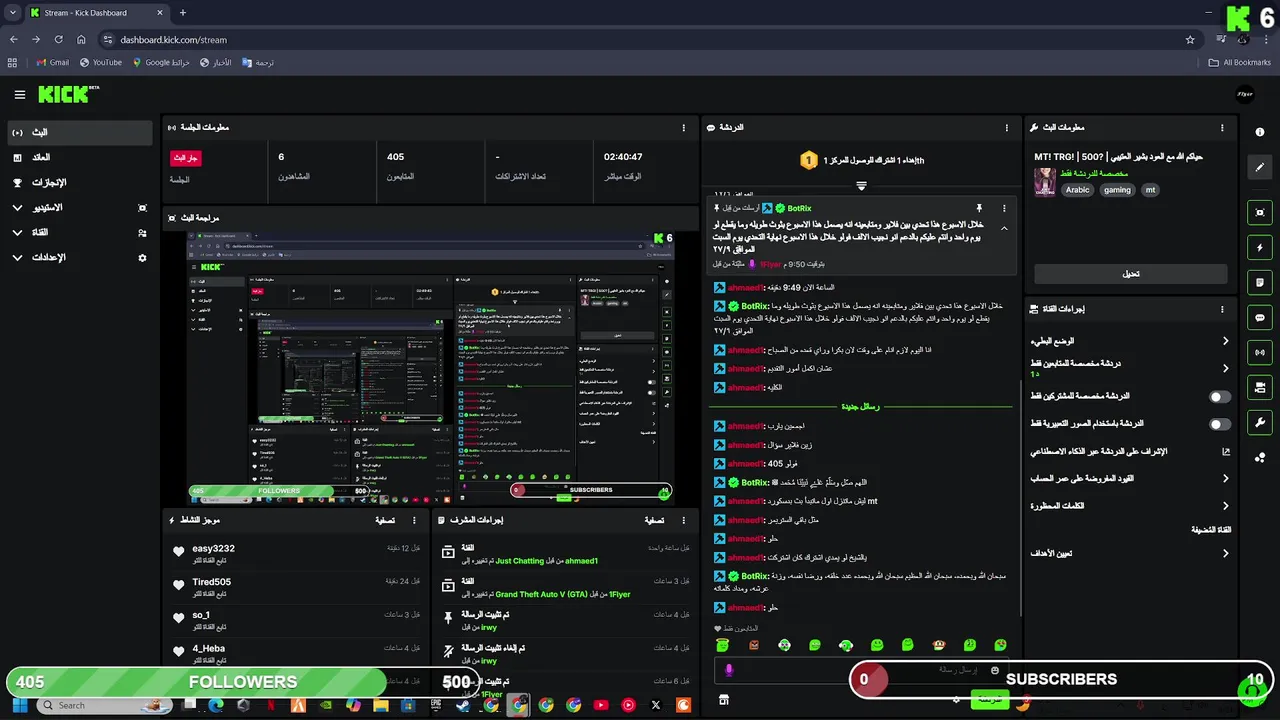
Task: Select the Stream (البث) item in left sidebar
Action: pos(78,132)
